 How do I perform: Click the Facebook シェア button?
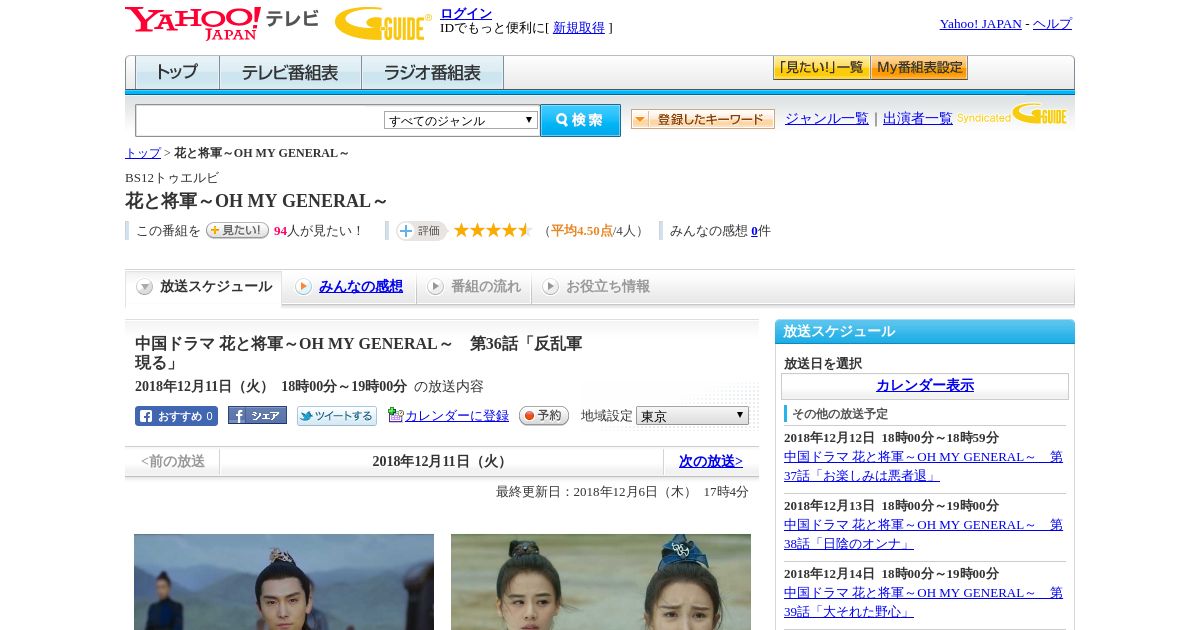click(x=257, y=415)
